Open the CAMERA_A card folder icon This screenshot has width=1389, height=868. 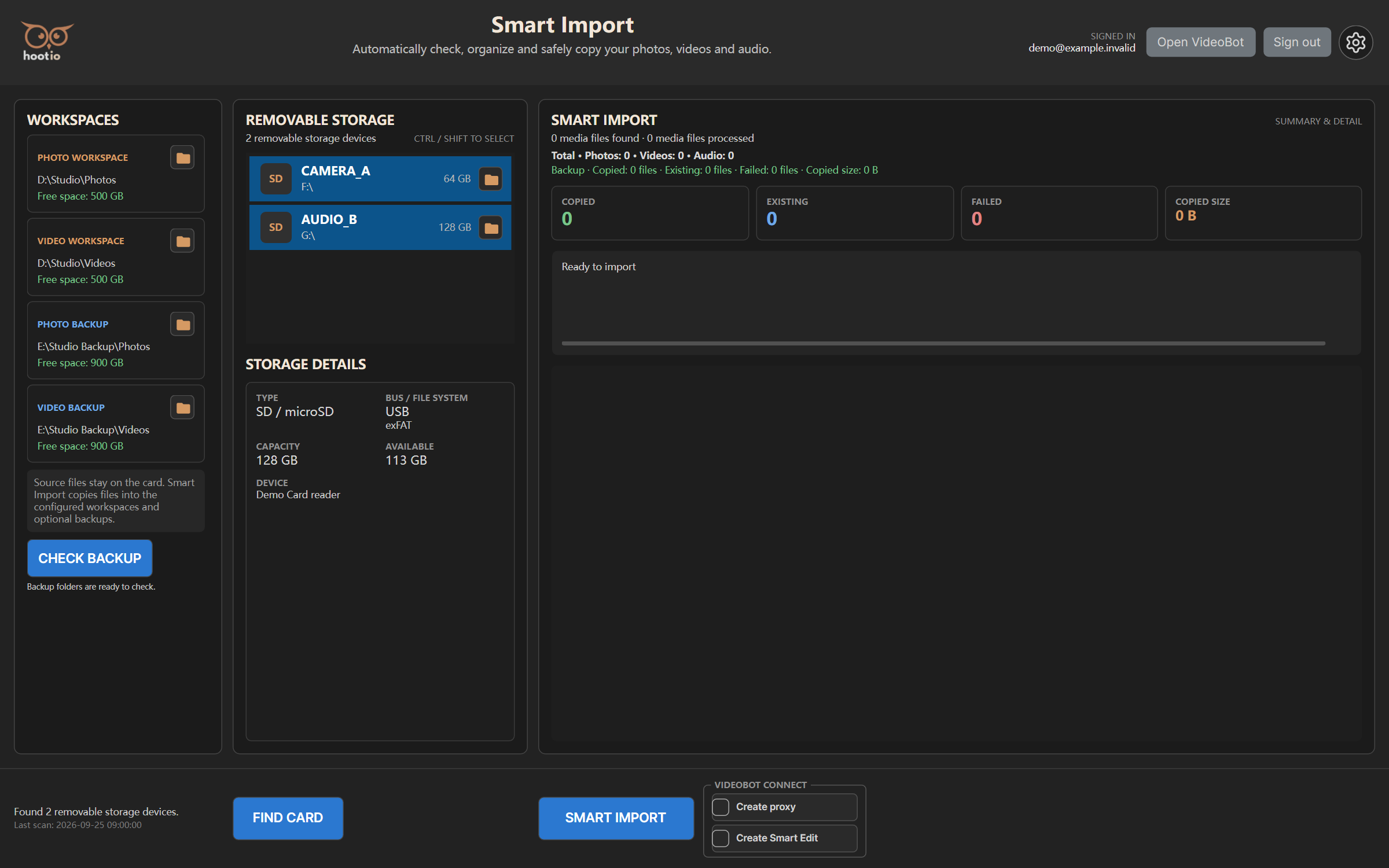click(491, 179)
